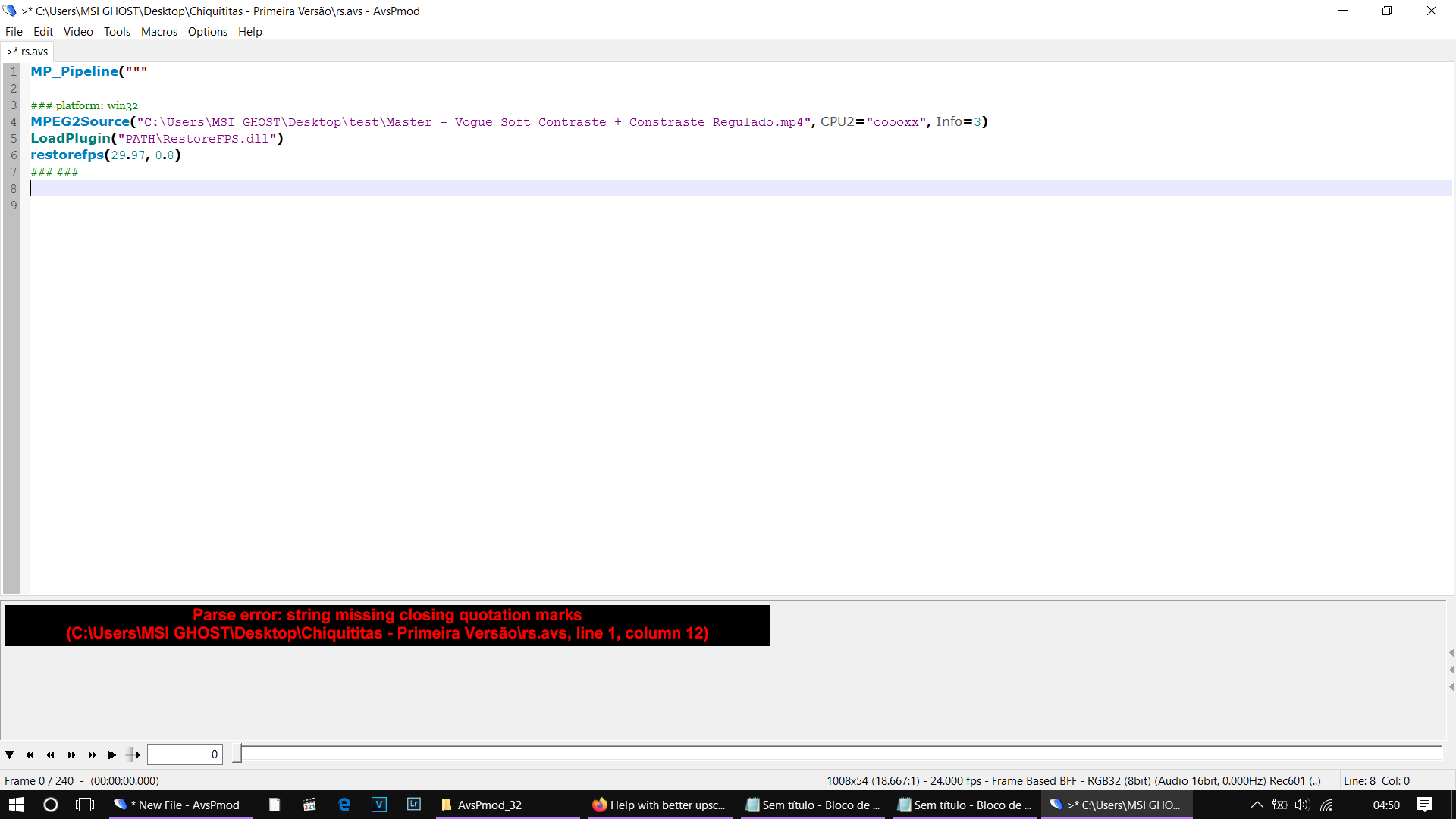Click the '### ###' comment on line 7
1456x819 pixels.
tap(55, 172)
